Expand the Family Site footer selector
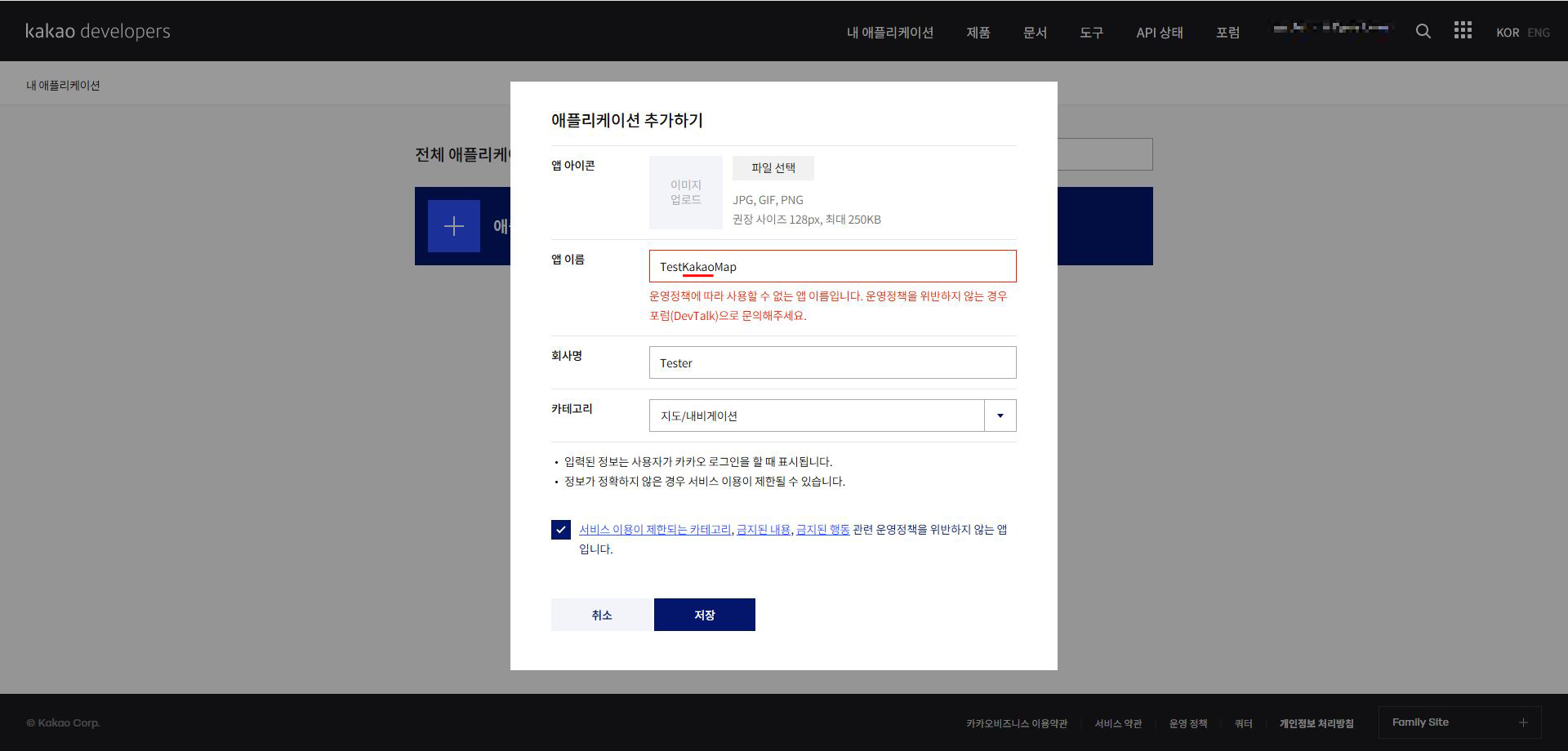The image size is (1568, 751). click(1459, 722)
